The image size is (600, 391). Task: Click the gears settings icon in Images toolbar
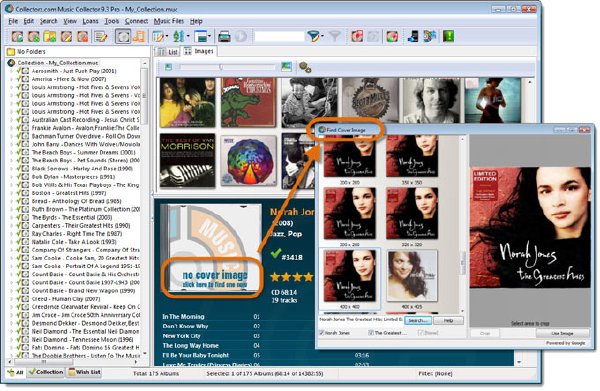(305, 67)
